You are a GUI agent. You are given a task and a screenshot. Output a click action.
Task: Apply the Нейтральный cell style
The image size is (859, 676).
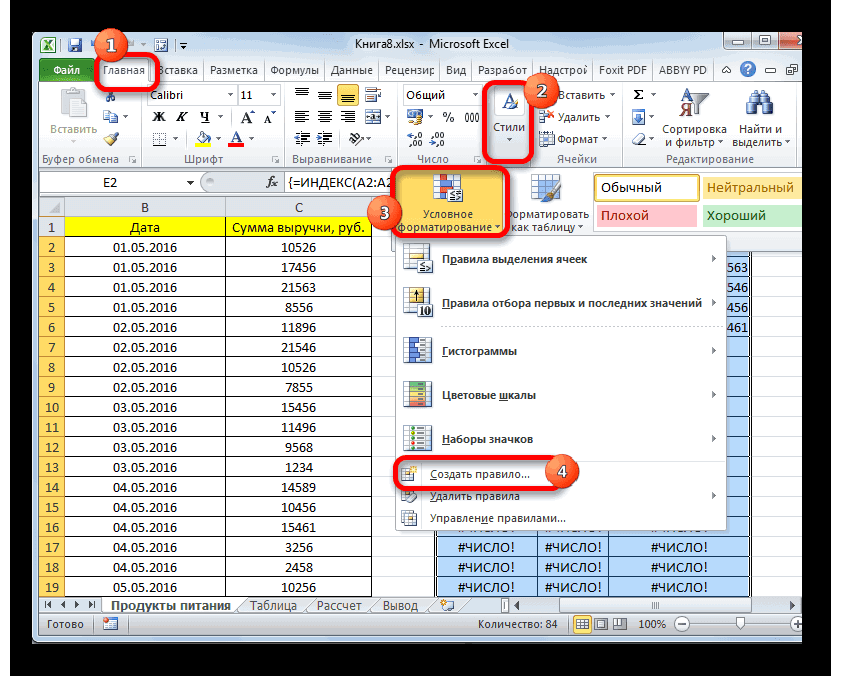click(x=752, y=188)
